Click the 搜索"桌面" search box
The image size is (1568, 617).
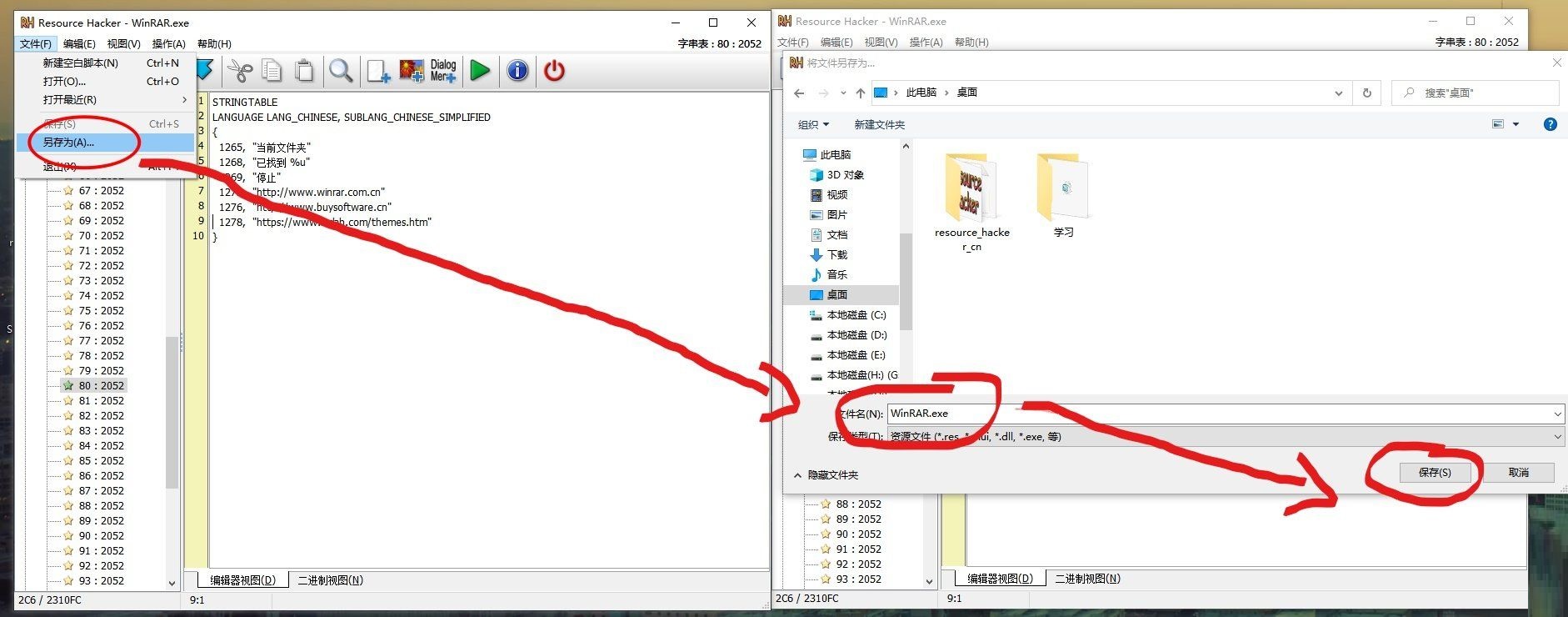1475,93
